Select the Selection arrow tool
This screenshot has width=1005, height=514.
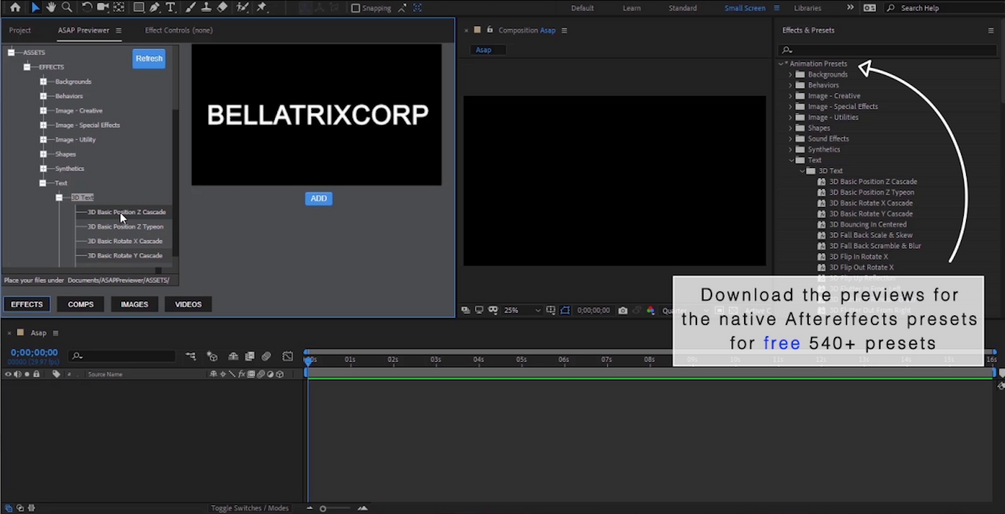tap(35, 8)
